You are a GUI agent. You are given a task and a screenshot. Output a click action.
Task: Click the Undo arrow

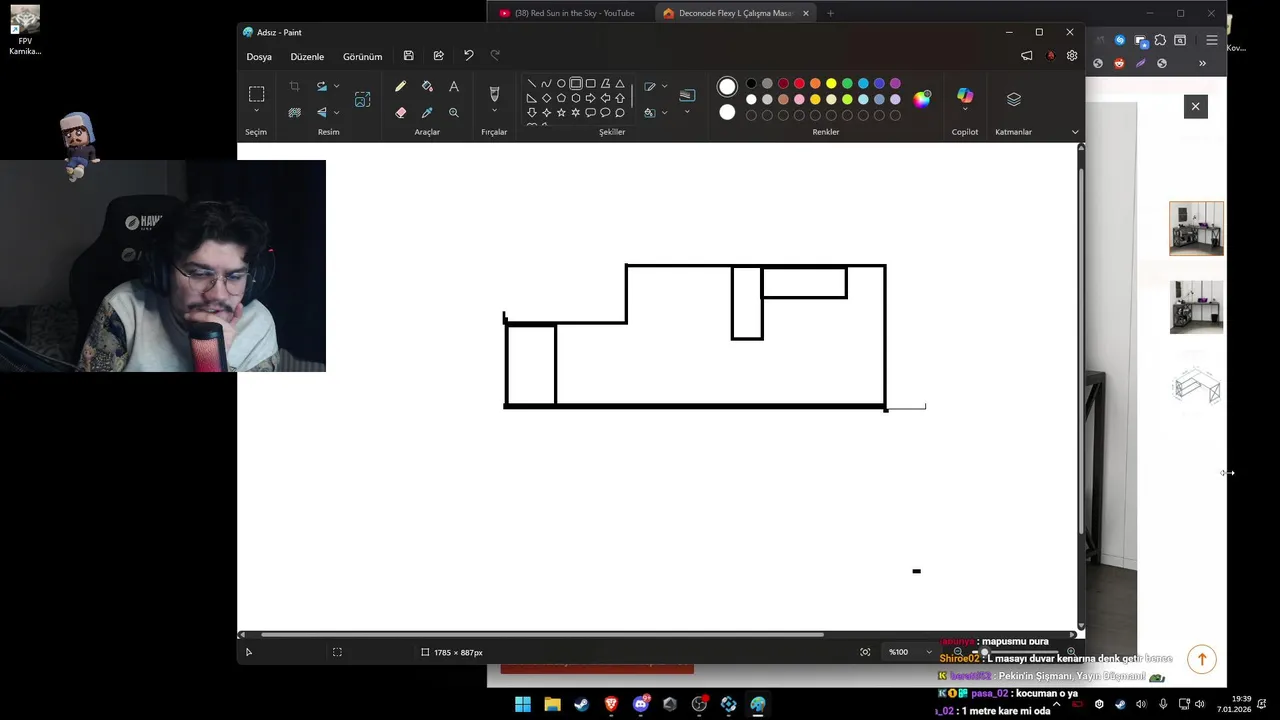tap(468, 56)
